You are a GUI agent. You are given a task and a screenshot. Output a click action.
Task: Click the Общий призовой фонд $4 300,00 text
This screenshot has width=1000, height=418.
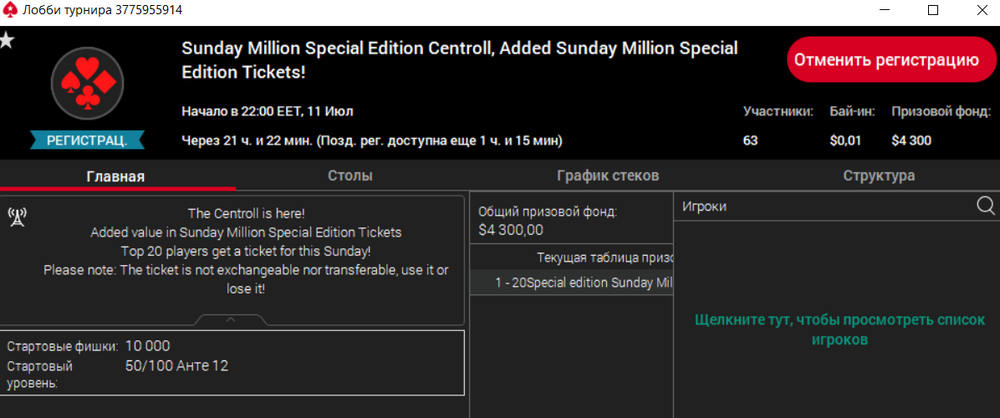click(547, 221)
